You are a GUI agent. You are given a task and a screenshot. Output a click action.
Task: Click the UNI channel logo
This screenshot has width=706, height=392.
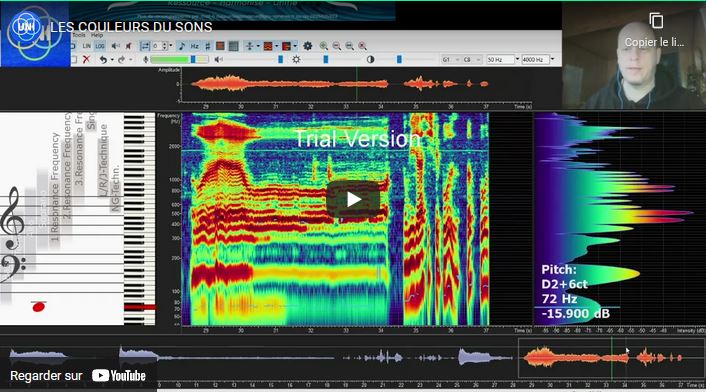pos(26,27)
